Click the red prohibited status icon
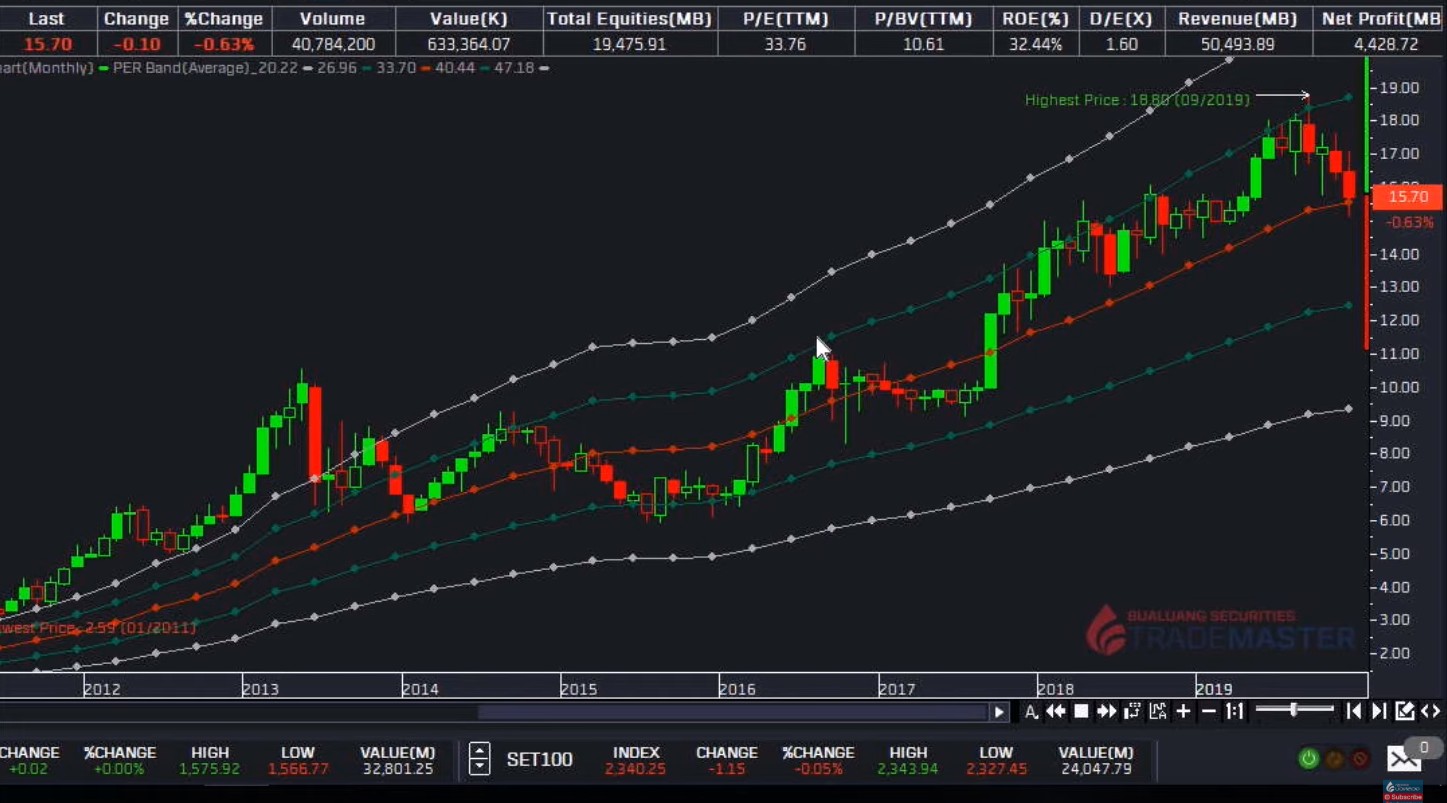Viewport: 1447px width, 803px height. pos(1360,759)
